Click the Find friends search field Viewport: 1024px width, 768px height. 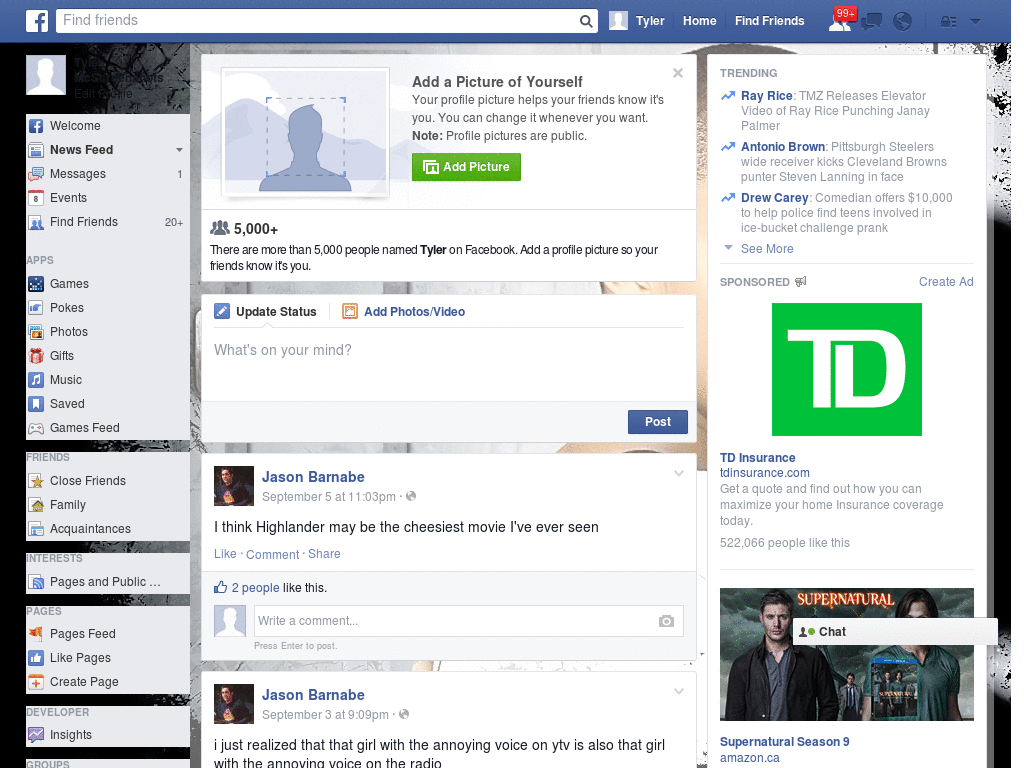coord(317,21)
